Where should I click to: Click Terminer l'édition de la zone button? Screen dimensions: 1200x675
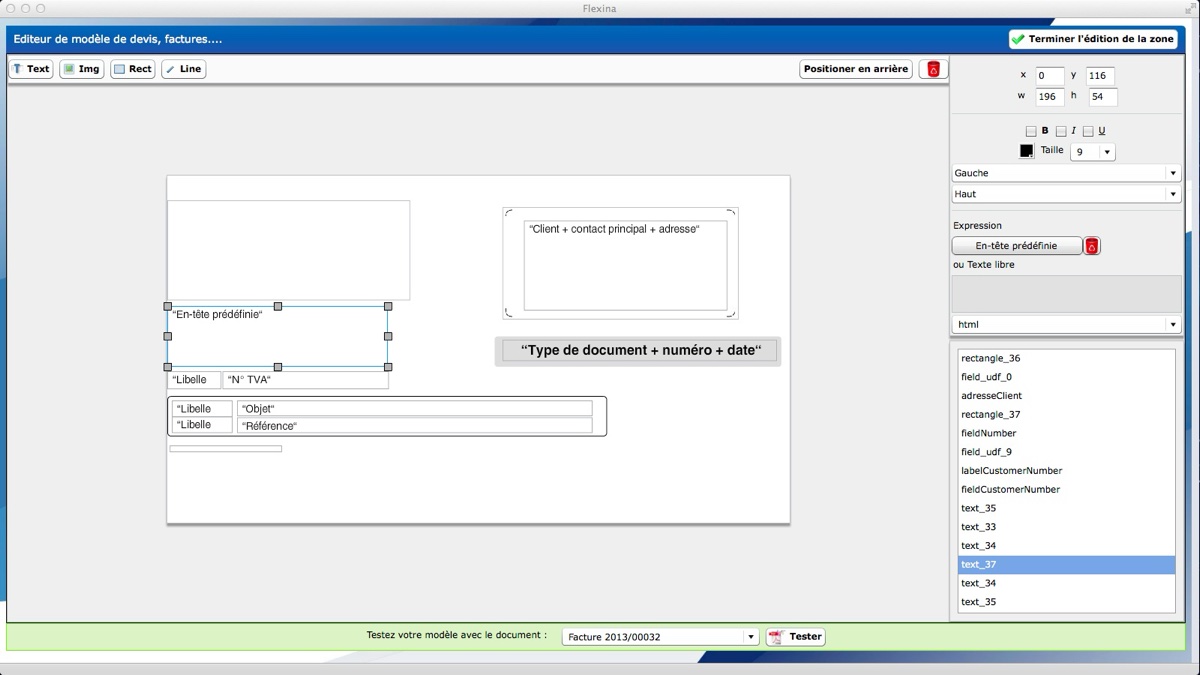coord(1093,39)
